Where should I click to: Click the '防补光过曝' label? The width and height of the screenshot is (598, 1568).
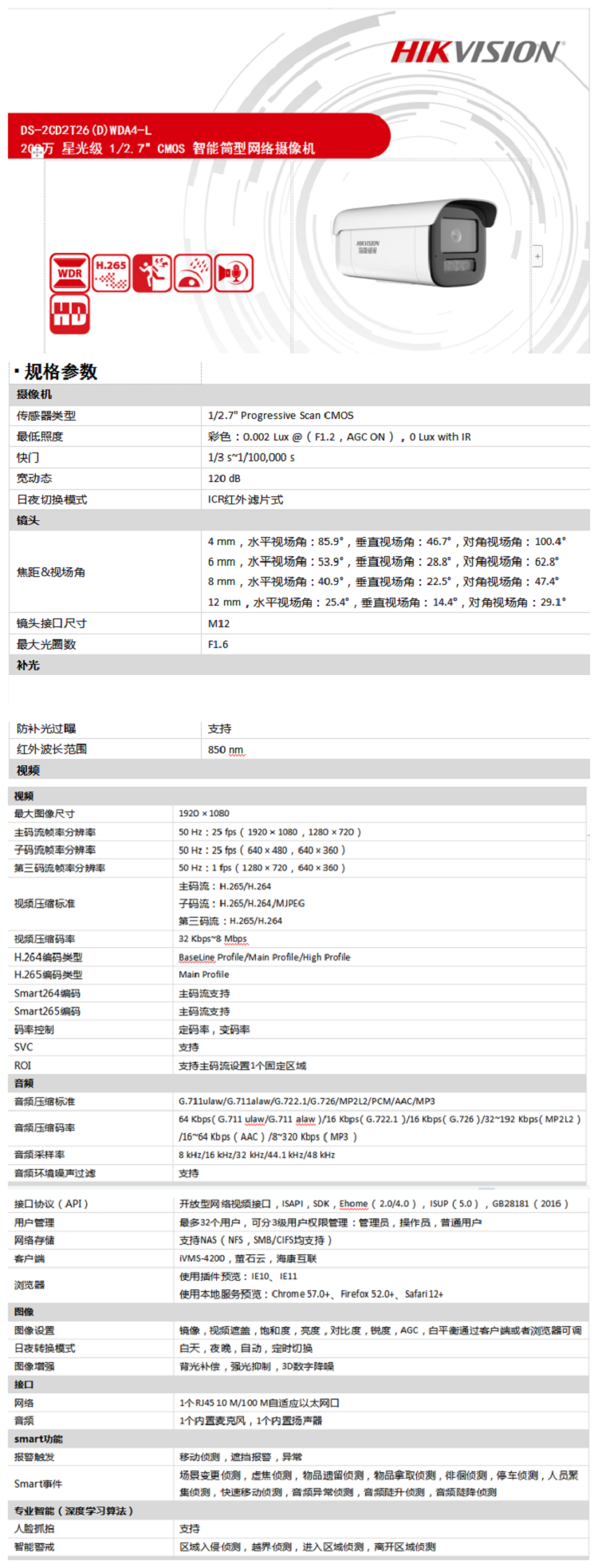(x=46, y=729)
